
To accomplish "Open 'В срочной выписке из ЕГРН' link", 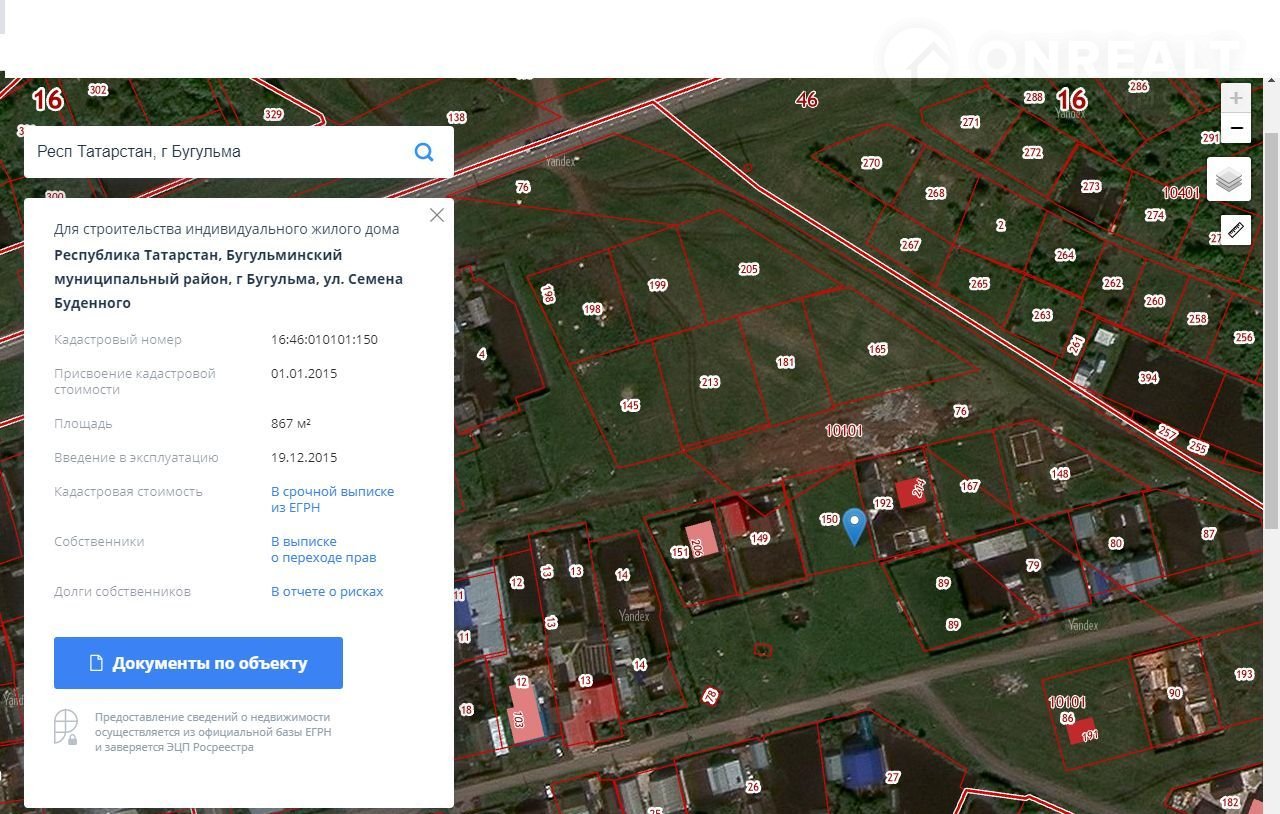I will pos(332,499).
